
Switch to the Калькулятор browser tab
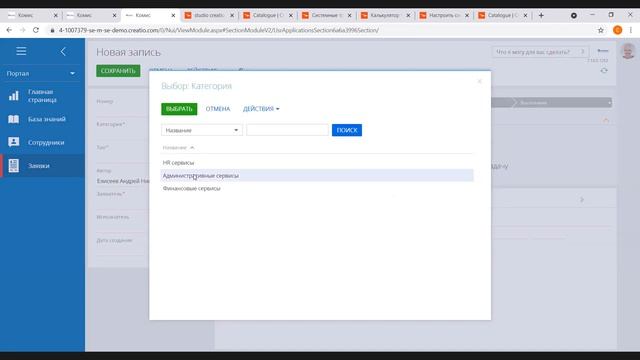(x=385, y=15)
